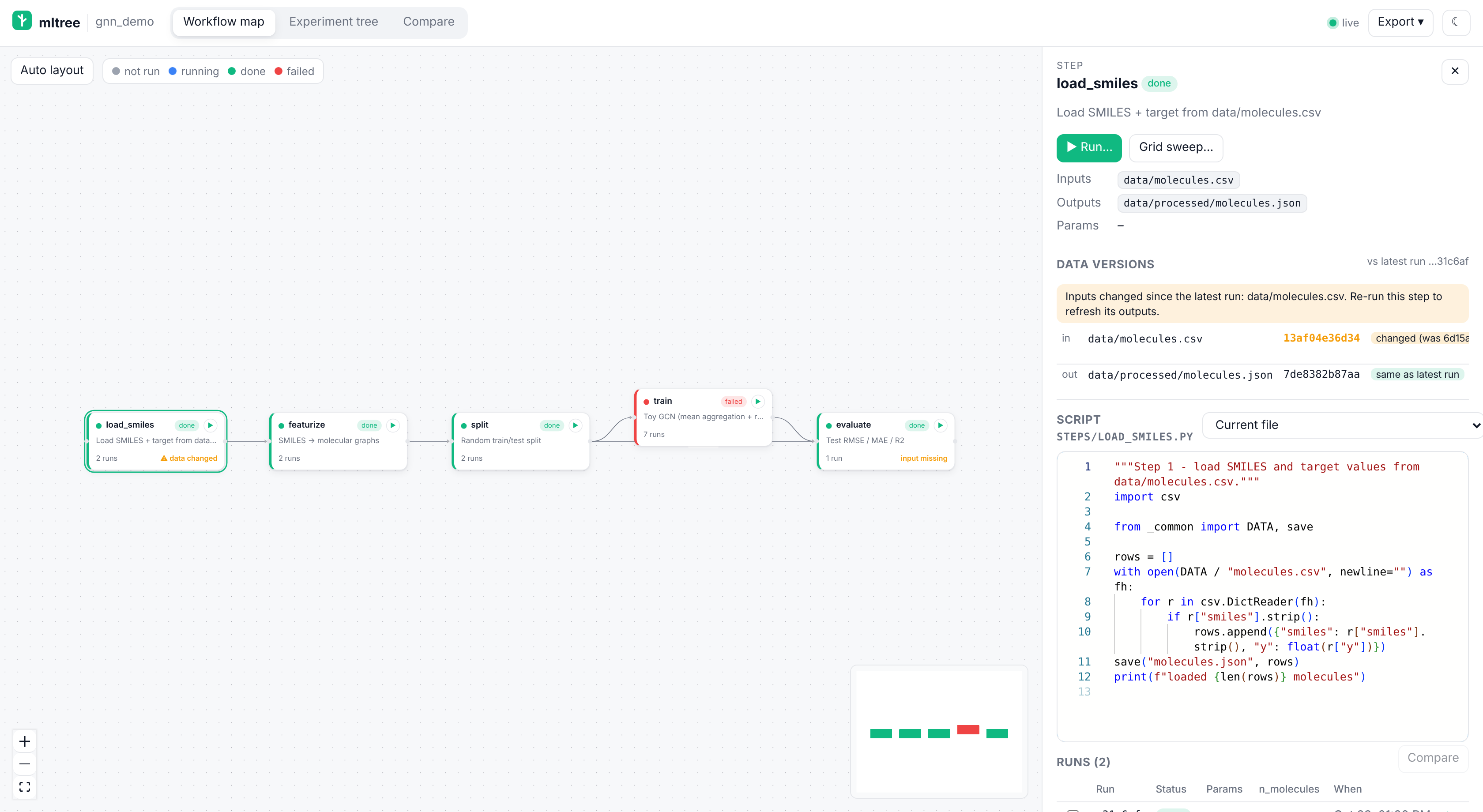Toggle dark mode with the moon icon
The width and height of the screenshot is (1483, 812).
coord(1455,23)
